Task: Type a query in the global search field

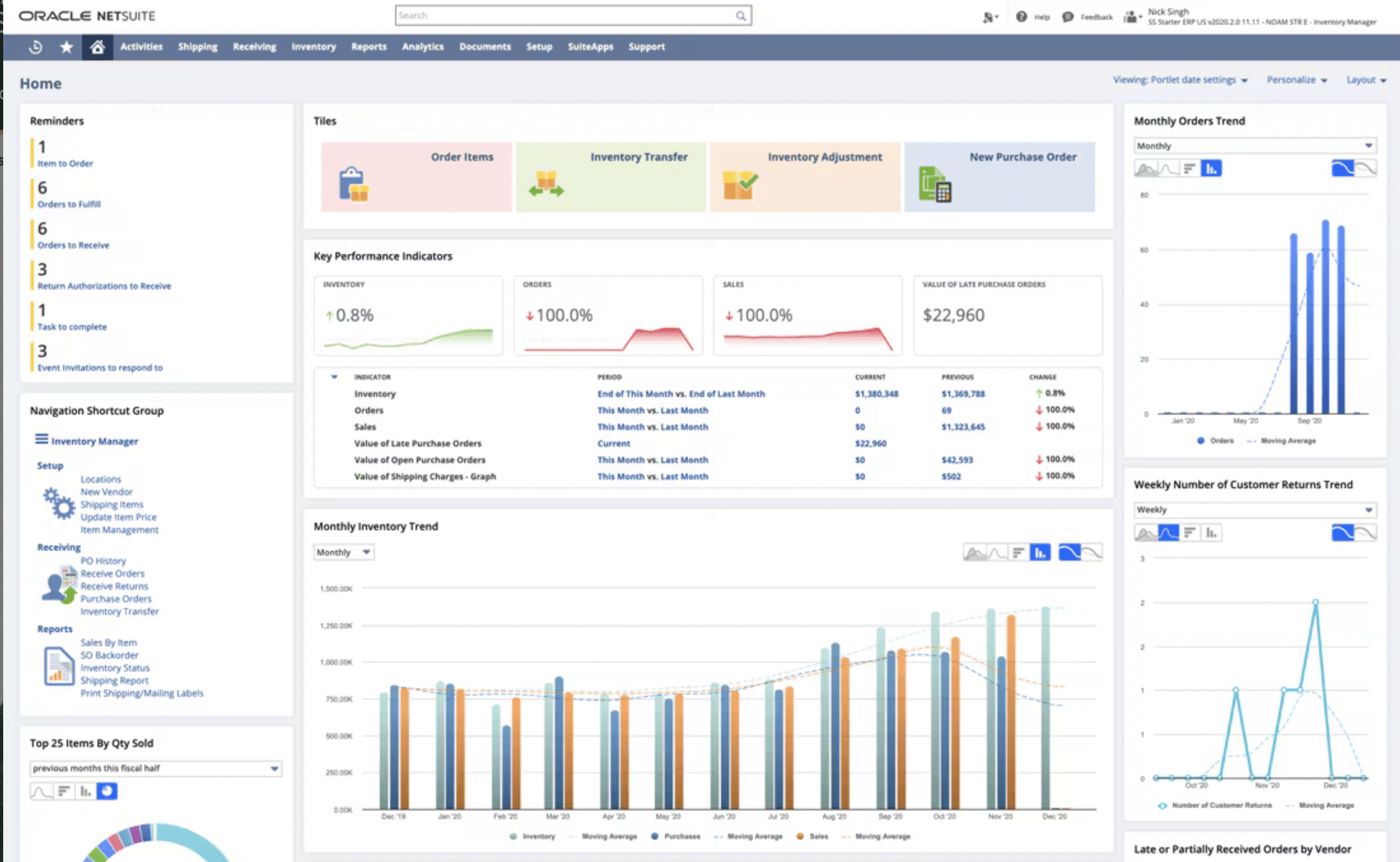Action: coord(560,15)
